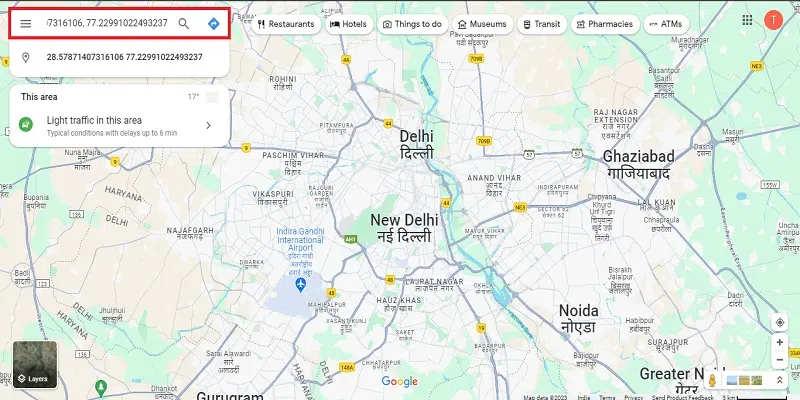
Task: Open the Transit category chip
Action: 542,24
